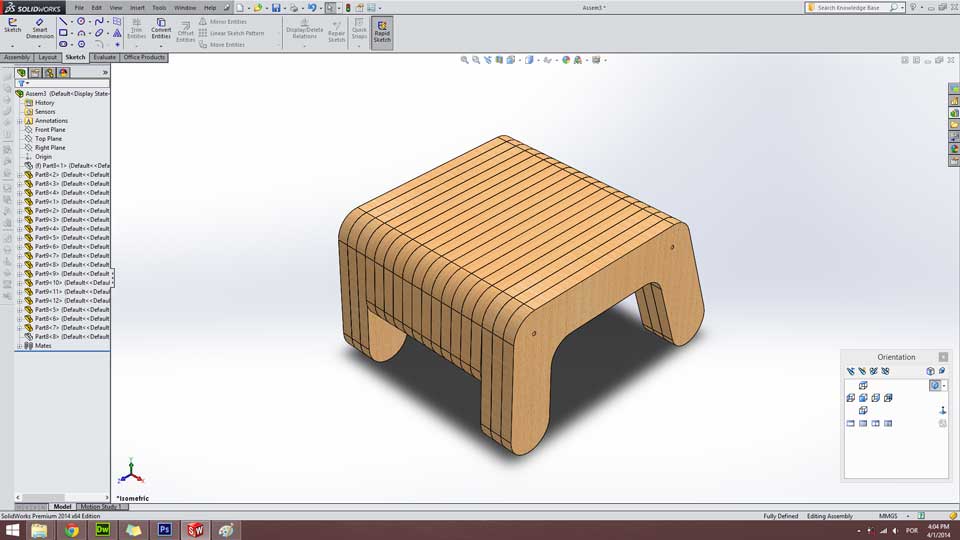Expand the Part9<12> tree node
This screenshot has height=540, width=960.
20,301
